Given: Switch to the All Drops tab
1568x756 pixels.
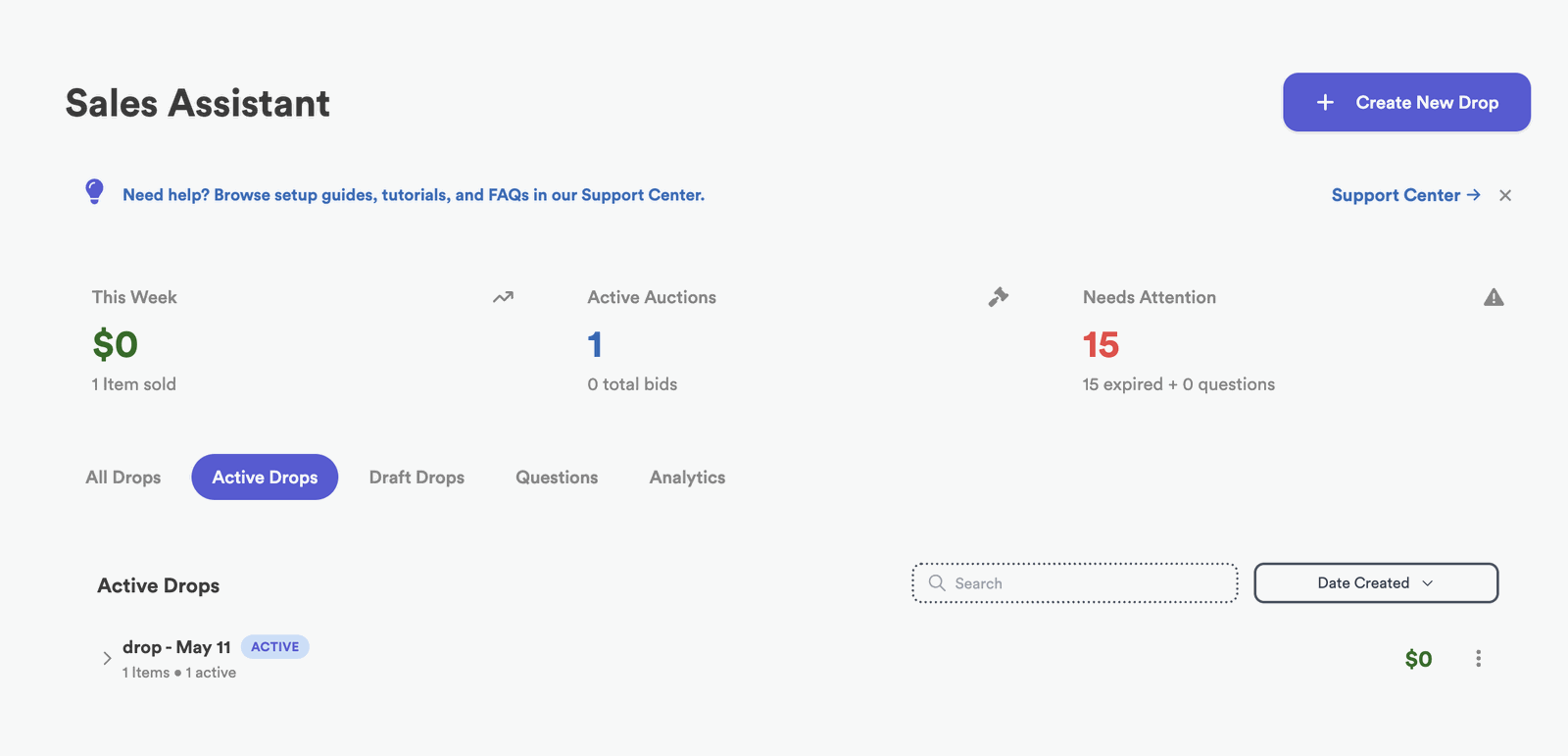Looking at the screenshot, I should click(x=123, y=478).
